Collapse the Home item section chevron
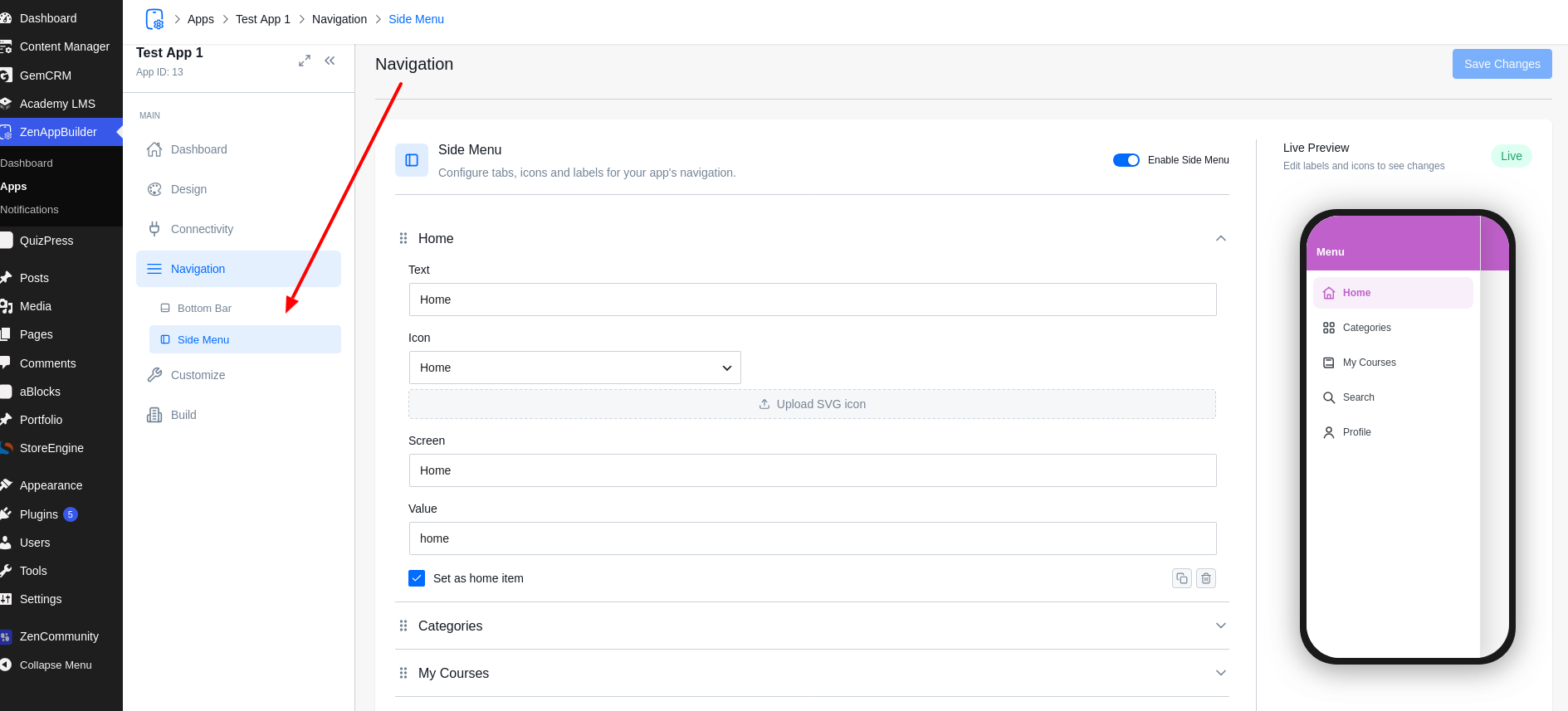Image resolution: width=1568 pixels, height=711 pixels. tap(1221, 238)
